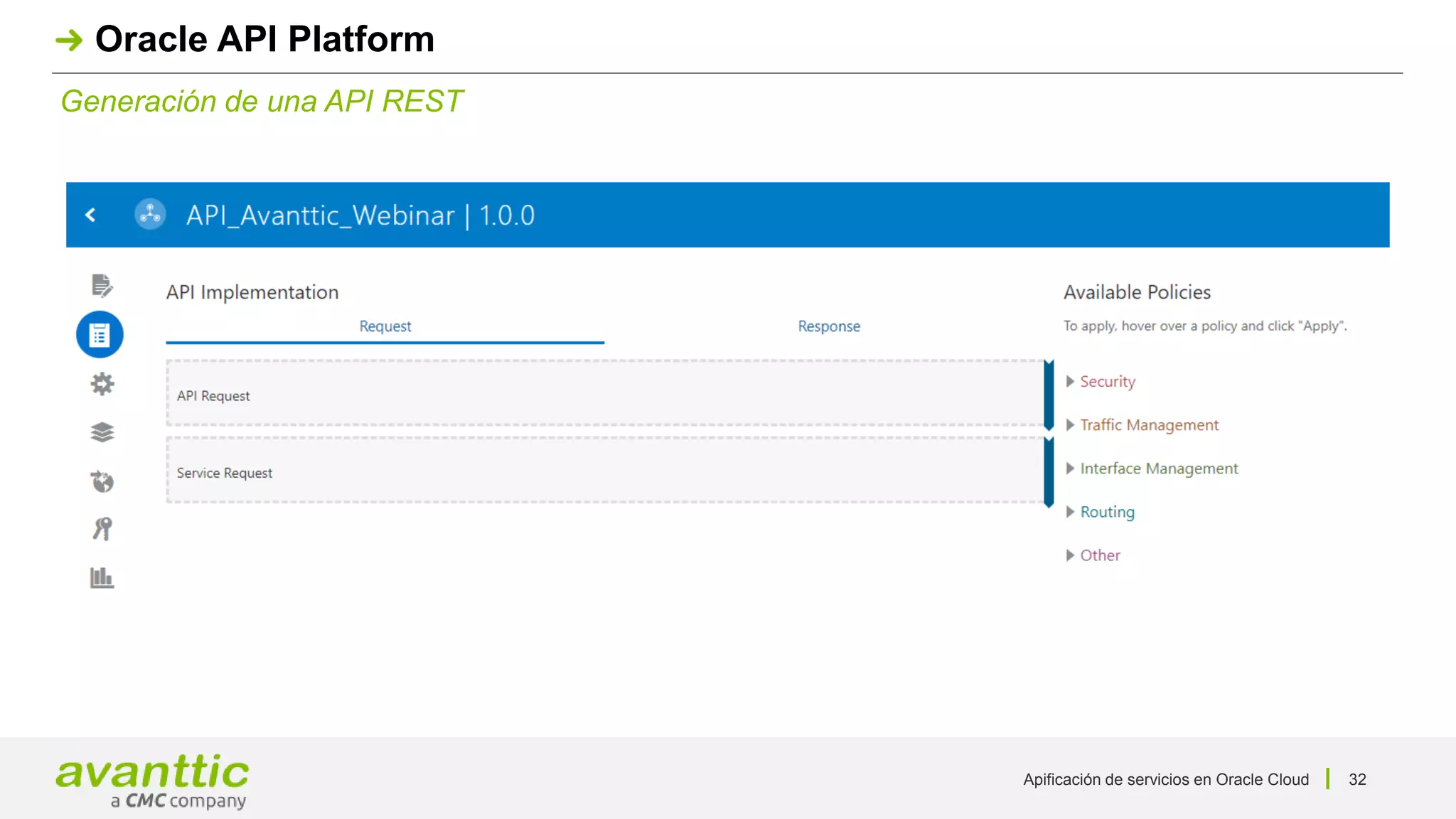Click the dark blue marker beside API Request
This screenshot has width=1456, height=819.
[x=1049, y=395]
